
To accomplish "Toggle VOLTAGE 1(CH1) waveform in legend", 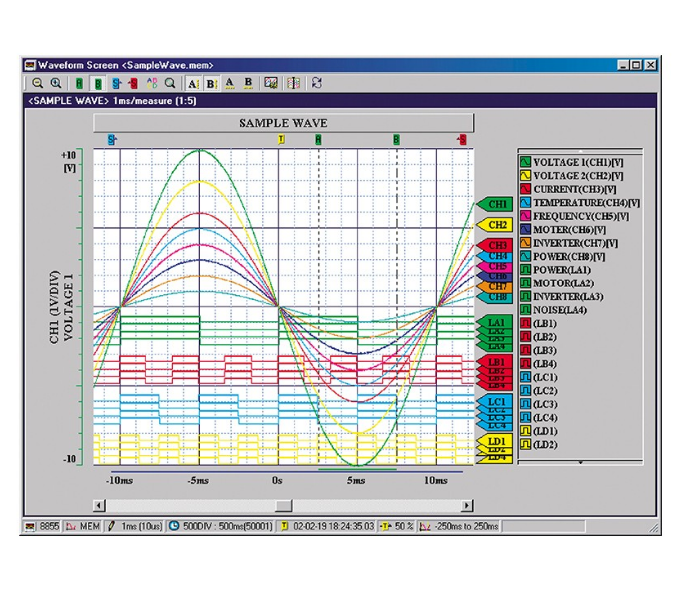I will (525, 162).
